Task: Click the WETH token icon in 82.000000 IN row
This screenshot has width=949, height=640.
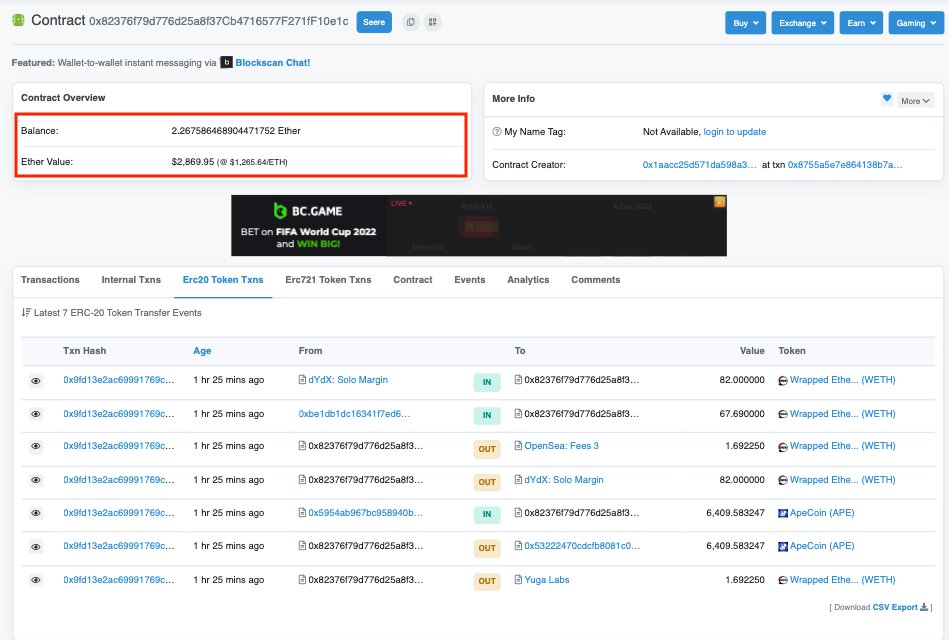Action: click(783, 381)
